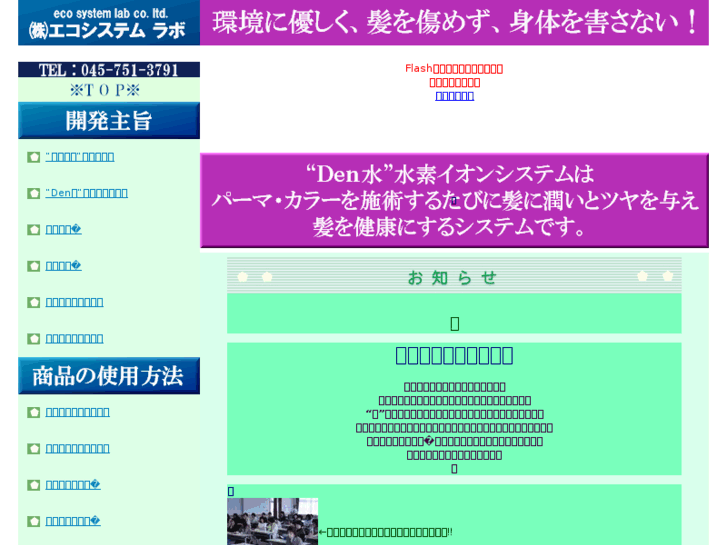Open the sidebar link starting with "Den
This screenshot has width=727, height=545.
pyautogui.click(x=87, y=193)
